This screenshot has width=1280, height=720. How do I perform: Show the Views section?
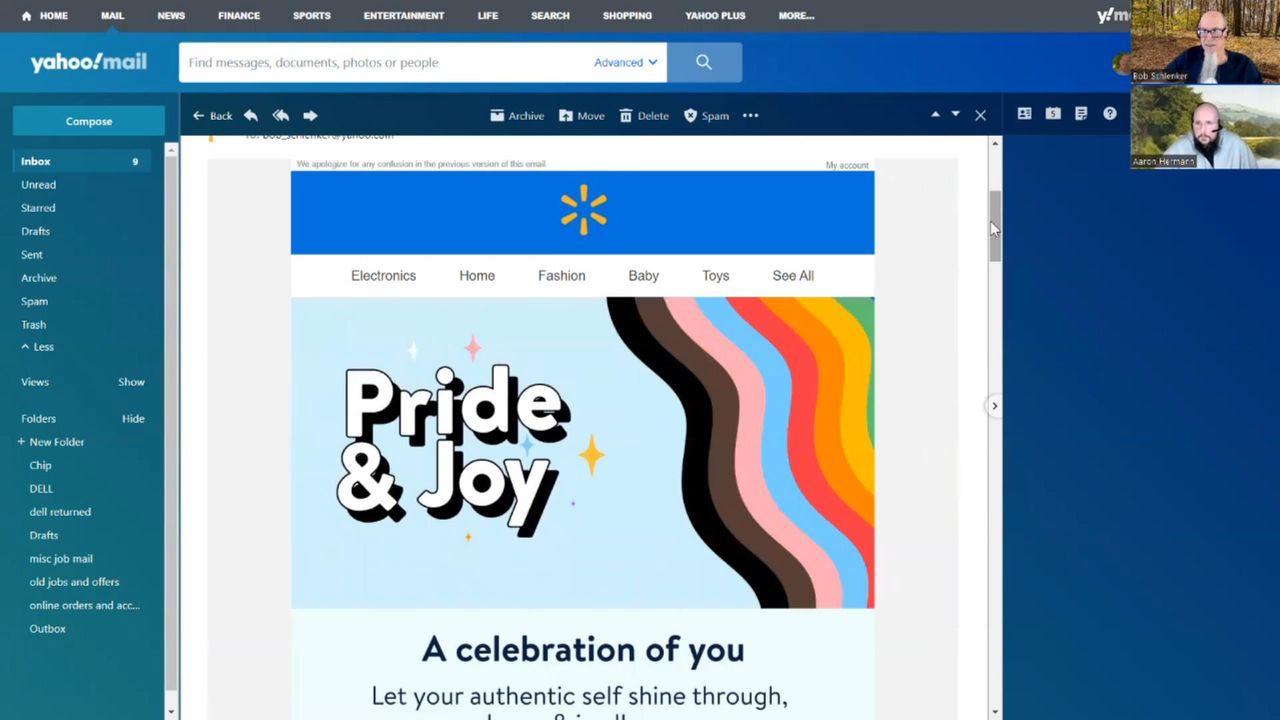click(x=131, y=382)
